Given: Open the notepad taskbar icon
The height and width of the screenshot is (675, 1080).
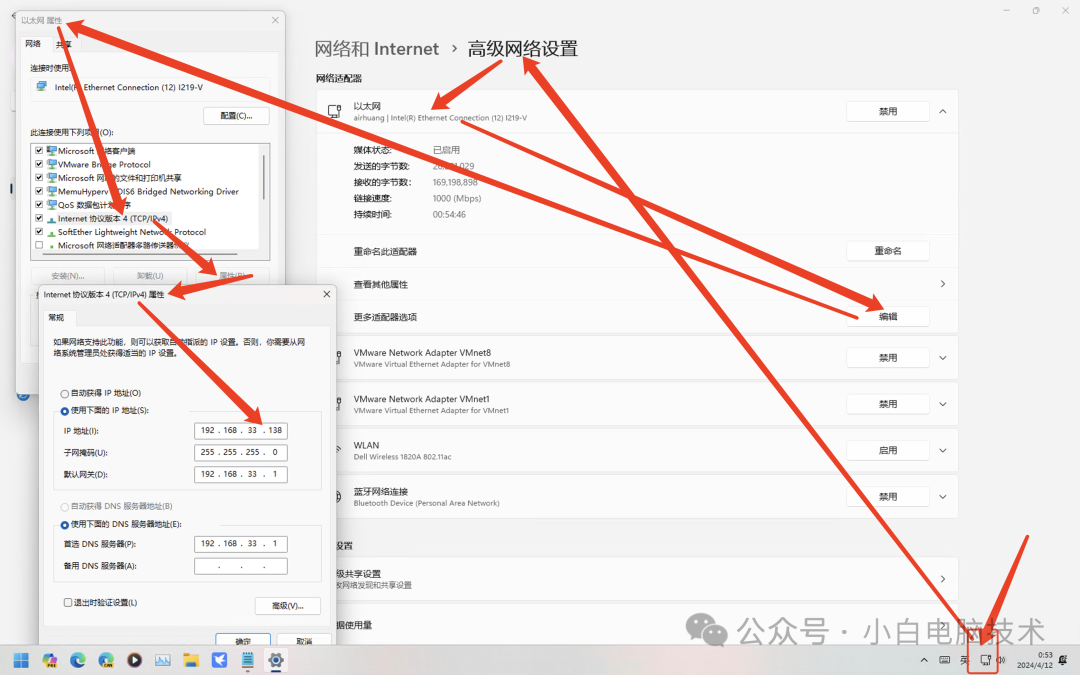Looking at the screenshot, I should coord(247,661).
